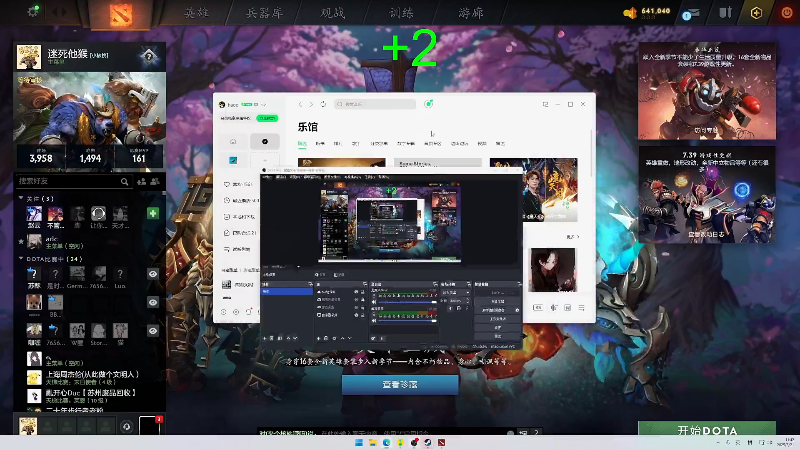800x450 pixels.
Task: Open File Explorer from the taskbar
Action: tap(372, 442)
